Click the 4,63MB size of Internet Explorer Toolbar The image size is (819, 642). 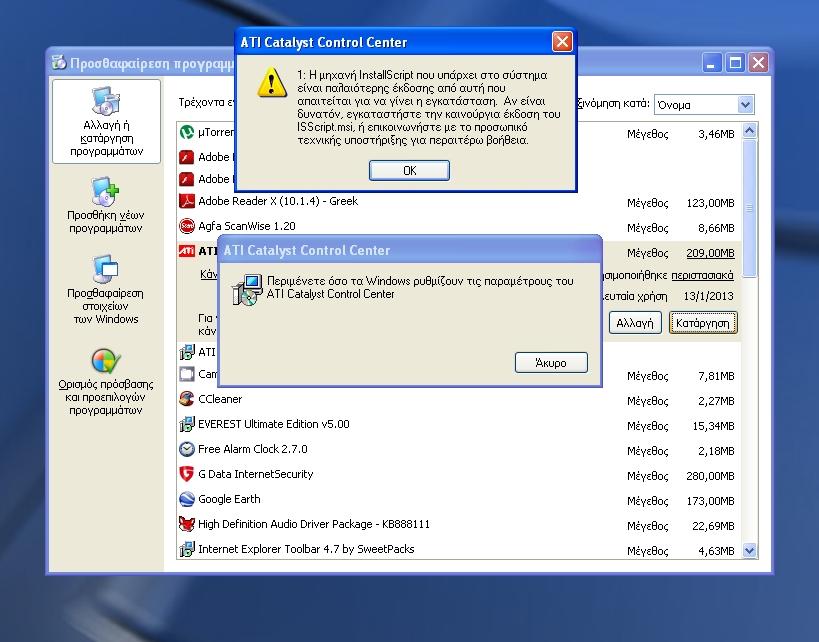click(716, 551)
